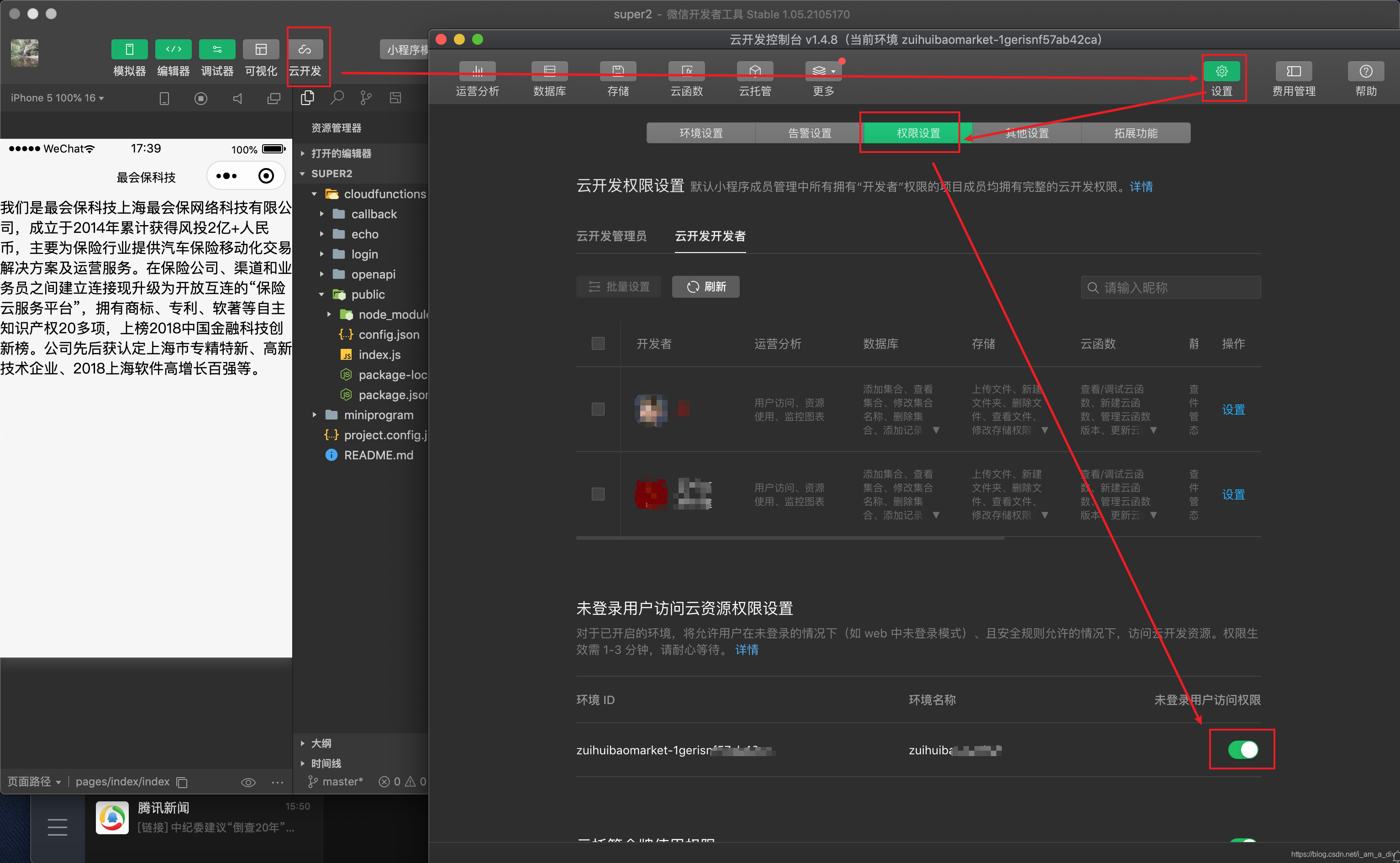The image size is (1400, 863).
Task: Open the 云开发 cloud console
Action: click(x=305, y=50)
